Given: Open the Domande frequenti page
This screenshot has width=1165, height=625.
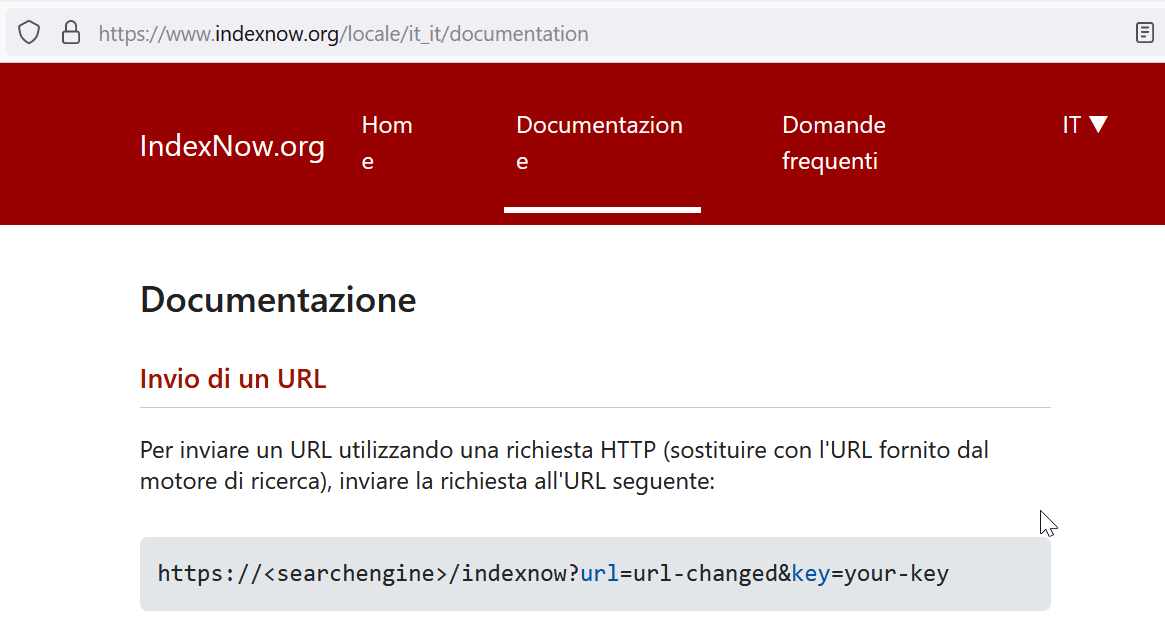Looking at the screenshot, I should pyautogui.click(x=834, y=143).
